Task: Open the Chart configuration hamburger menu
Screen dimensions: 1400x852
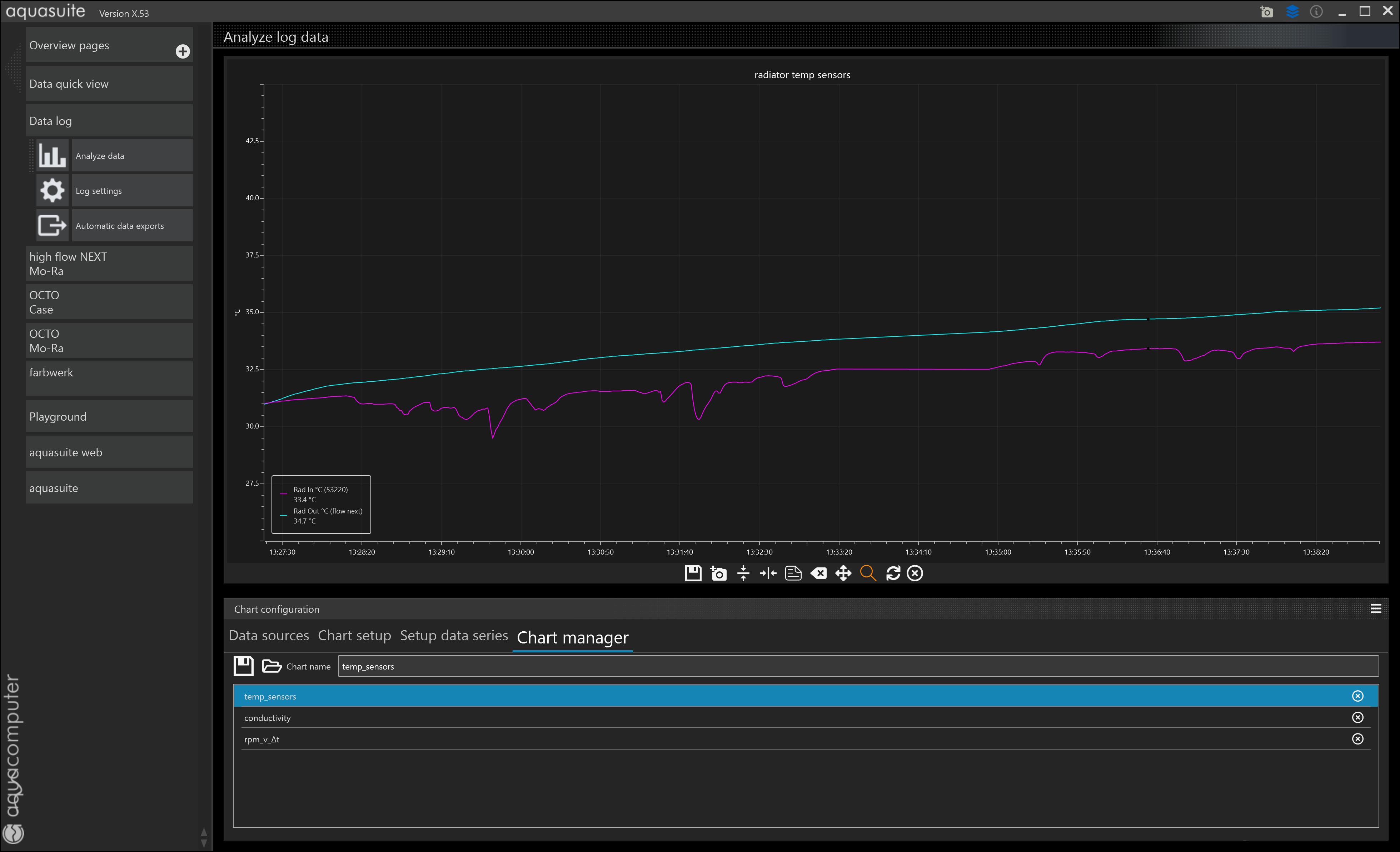Action: click(1376, 609)
